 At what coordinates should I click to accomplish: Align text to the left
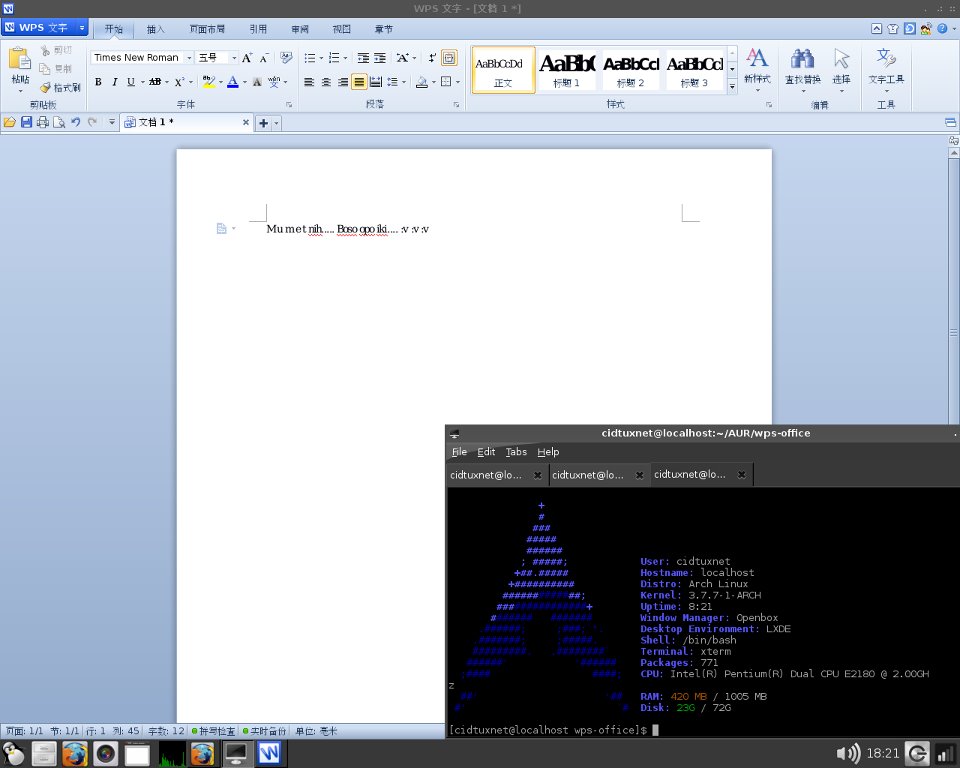point(309,81)
